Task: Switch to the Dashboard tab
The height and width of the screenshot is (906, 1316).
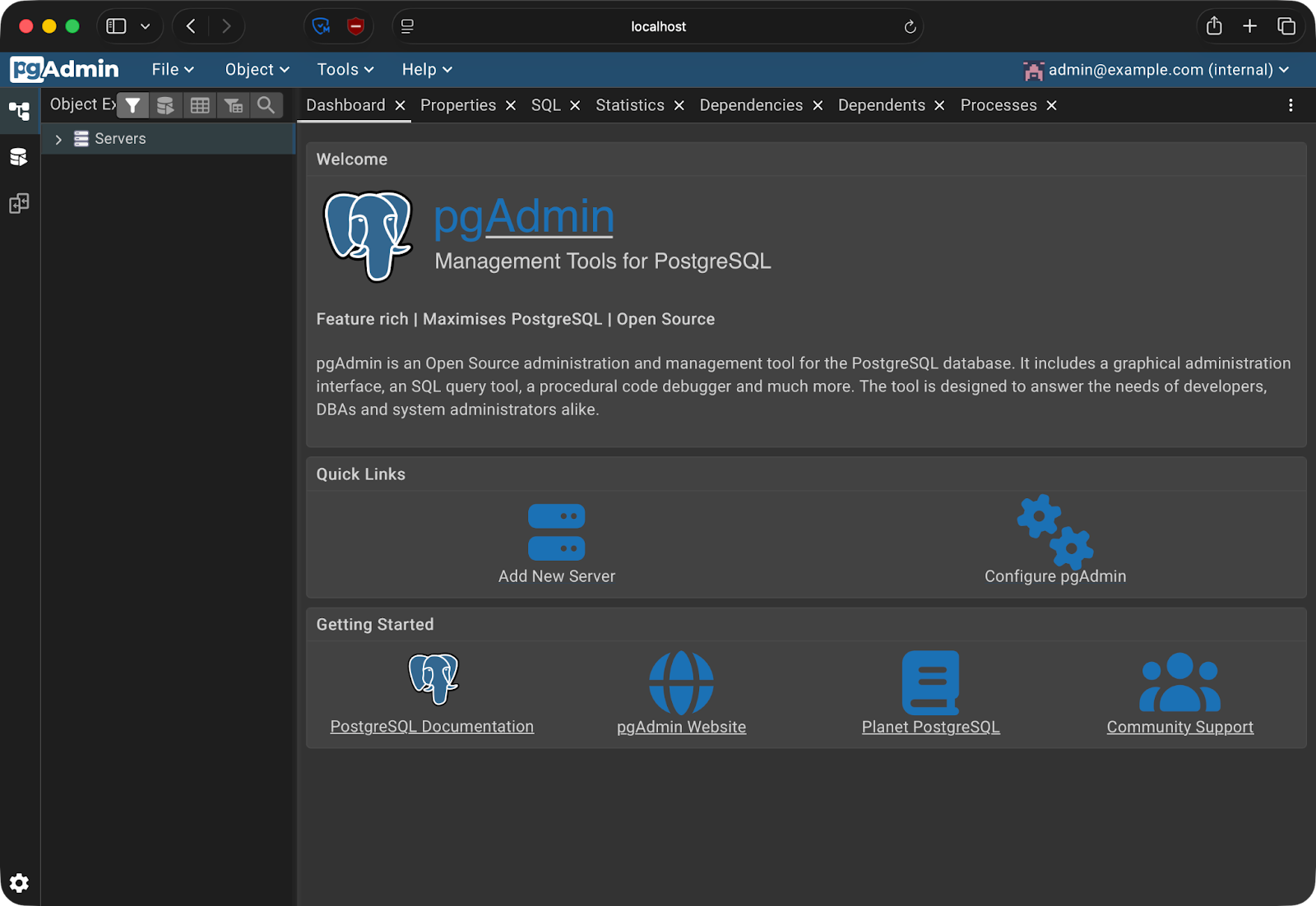Action: coord(345,105)
